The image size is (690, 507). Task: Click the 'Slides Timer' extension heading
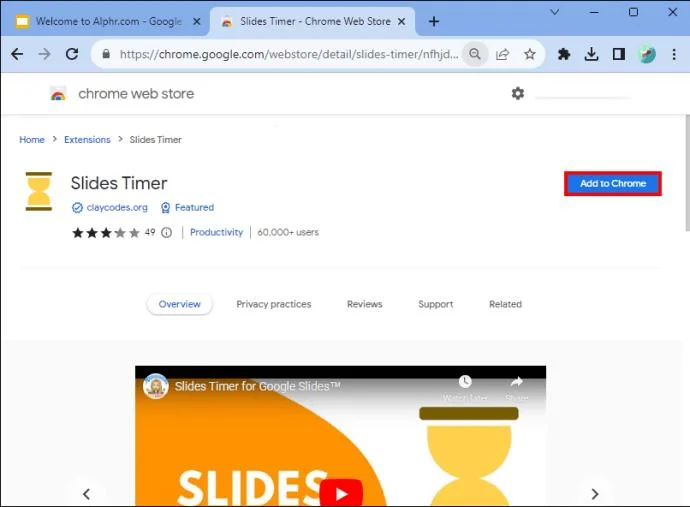119,183
